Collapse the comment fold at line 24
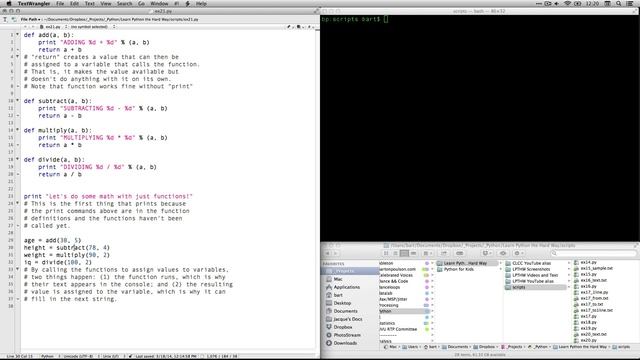The height and width of the screenshot is (360, 640). pos(18,203)
